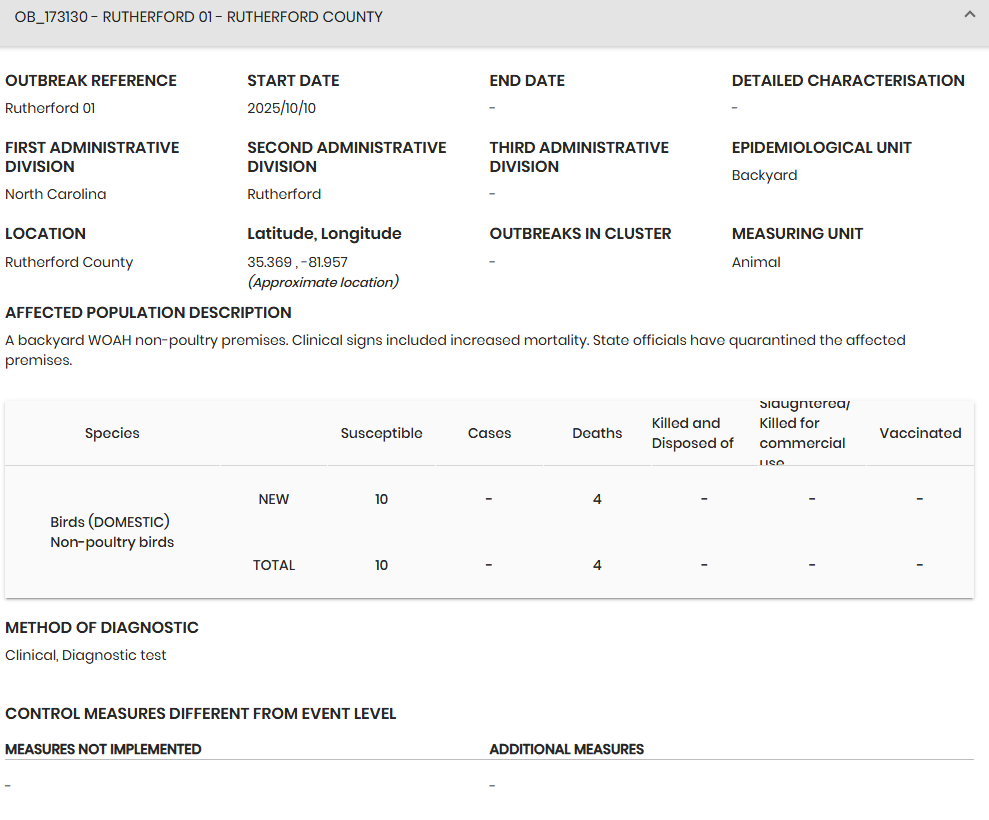This screenshot has width=989, height=820.
Task: Click the TOTAL row label in table
Action: coord(273,565)
